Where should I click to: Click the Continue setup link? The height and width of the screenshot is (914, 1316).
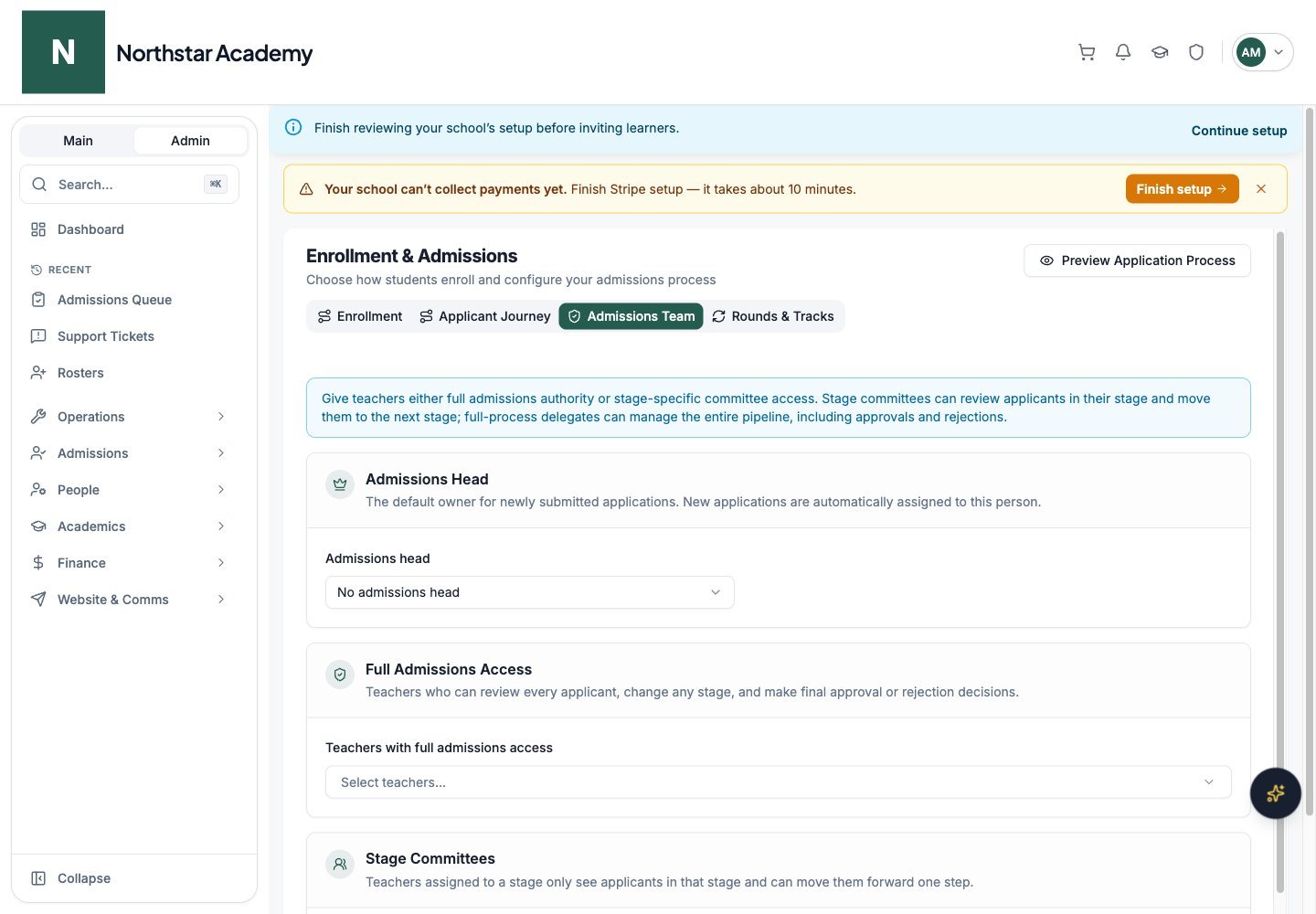point(1238,131)
